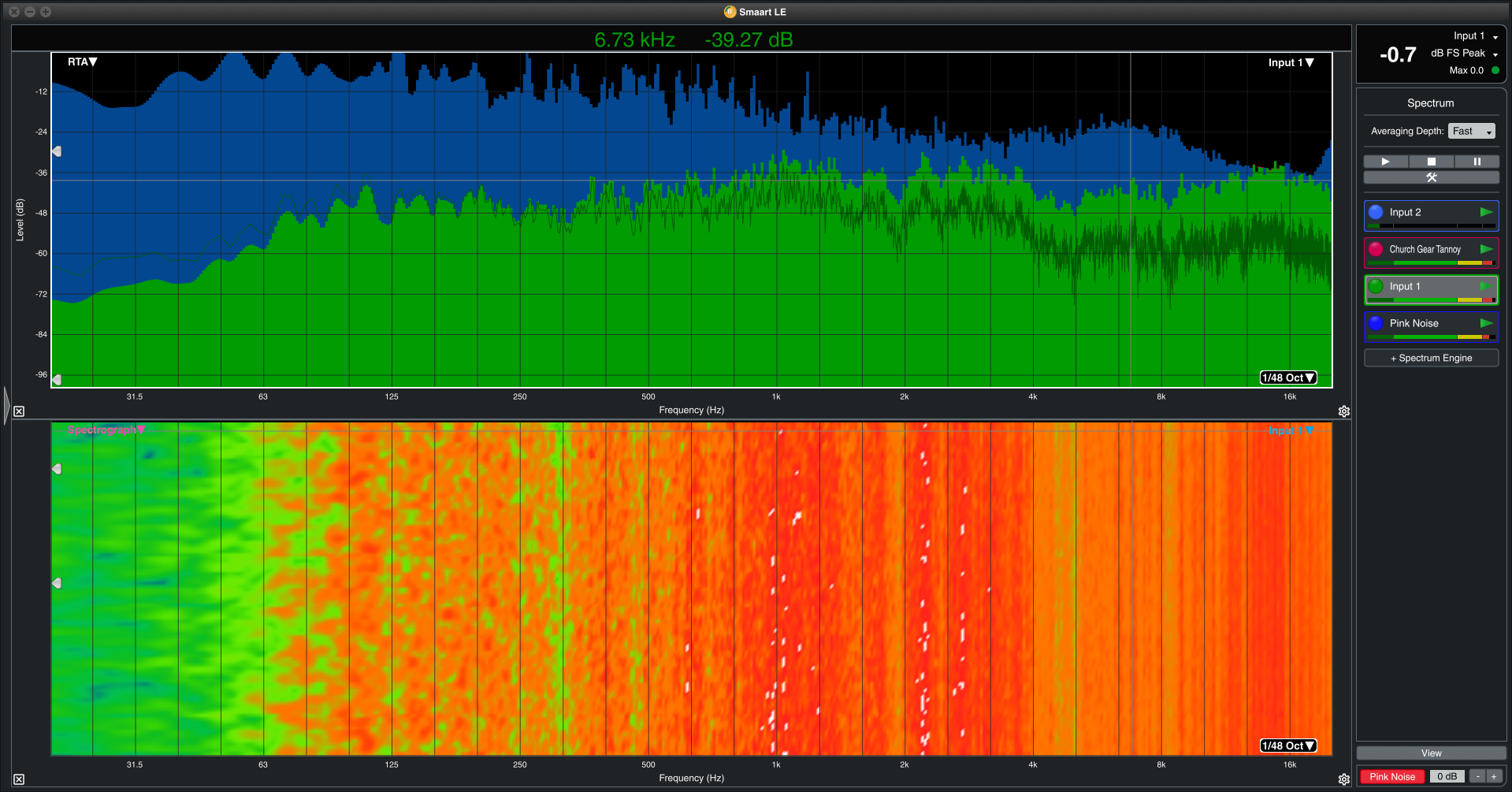Stop all spectrum engines with stop button
Viewport: 1512px width, 792px height.
coord(1432,162)
